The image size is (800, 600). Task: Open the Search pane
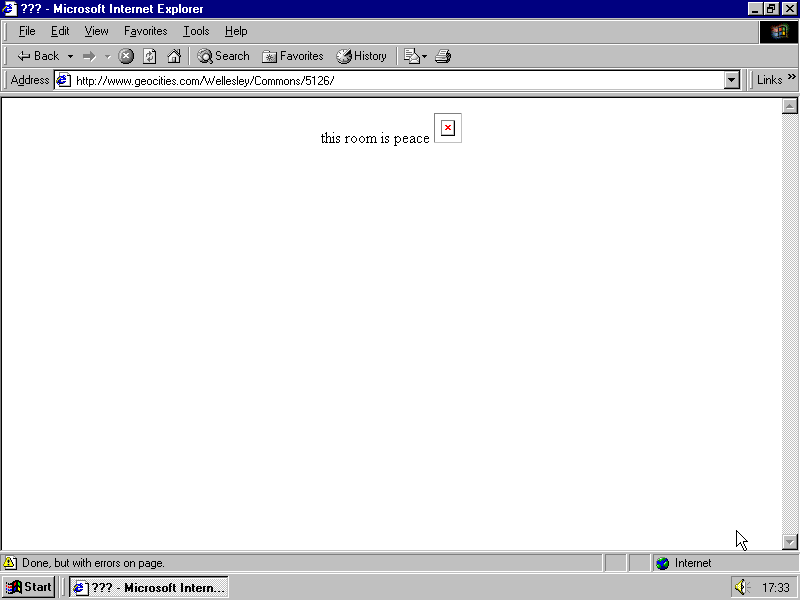(223, 56)
